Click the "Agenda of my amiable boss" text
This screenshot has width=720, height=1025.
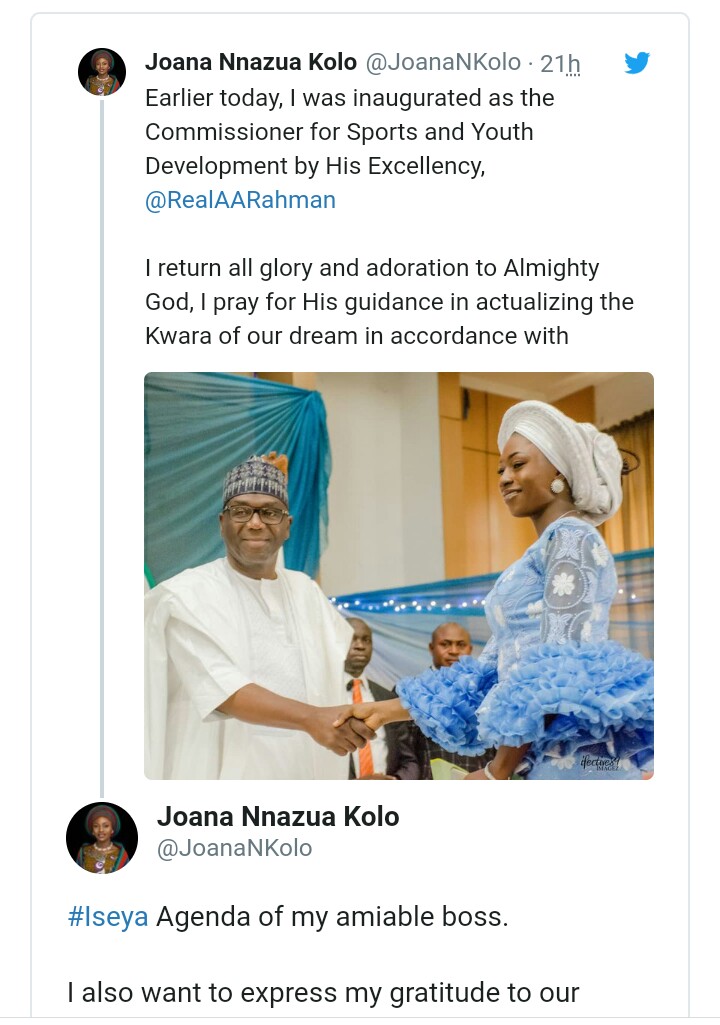332,917
